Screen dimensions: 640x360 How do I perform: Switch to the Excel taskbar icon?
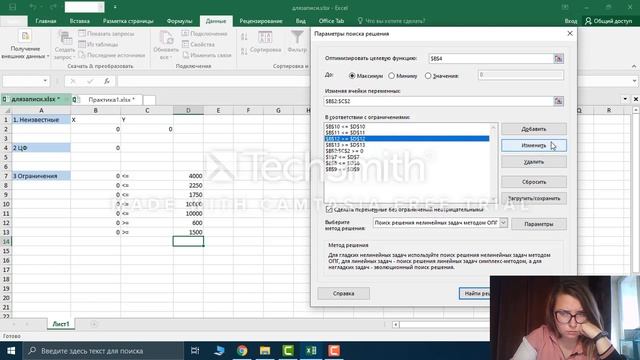coord(311,351)
